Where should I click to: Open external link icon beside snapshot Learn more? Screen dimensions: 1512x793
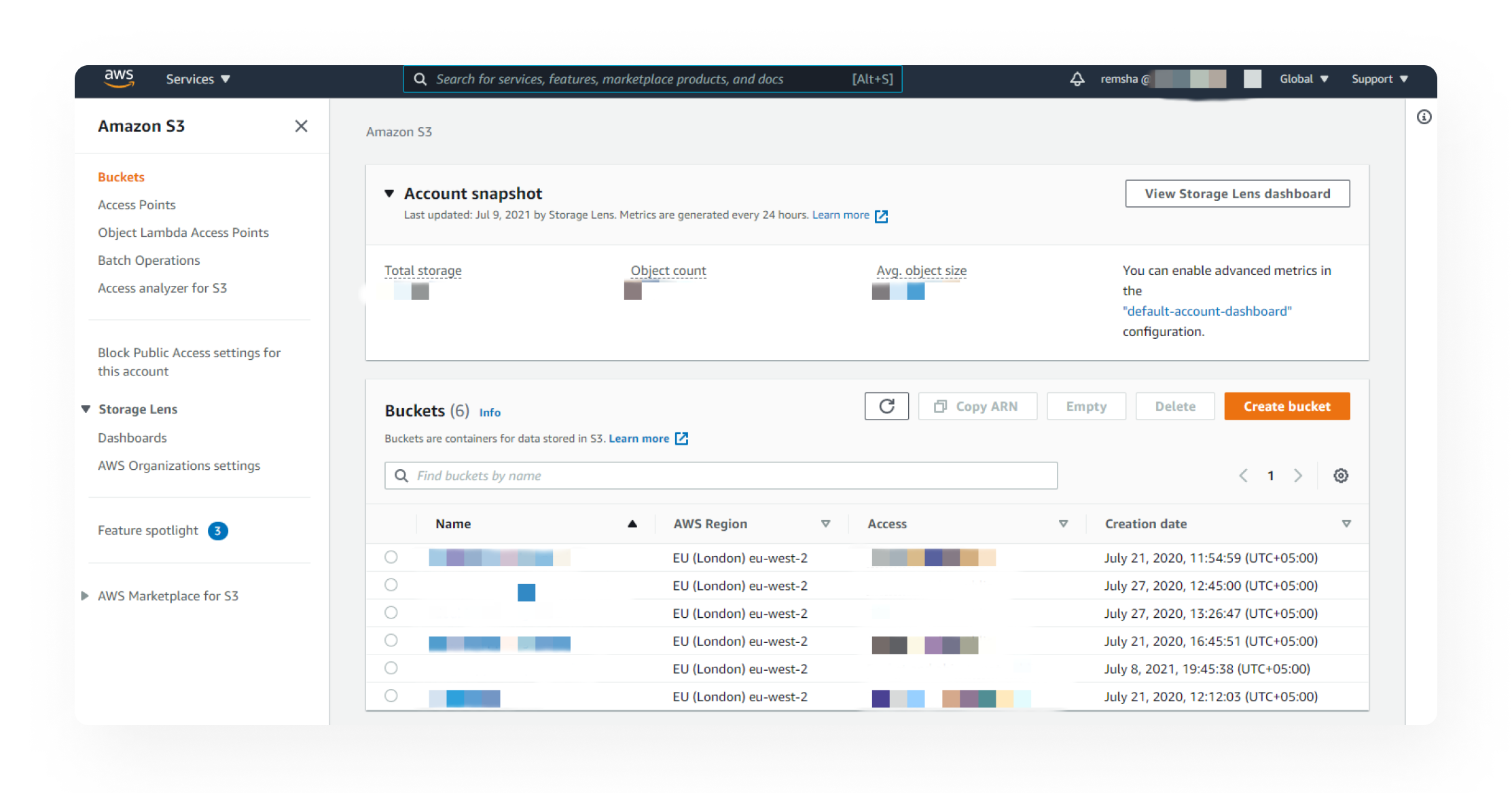tap(881, 216)
